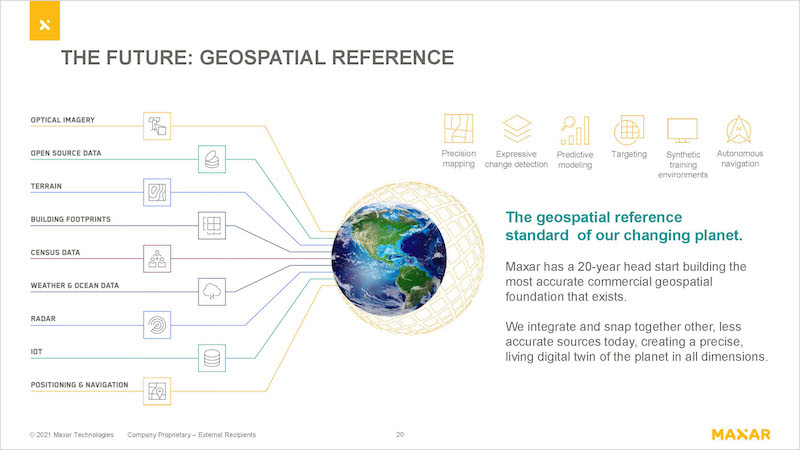The image size is (800, 450).
Task: Click the slide title 'THE FUTURE: GEOSPATIAL REFERENCE'
Action: 258,58
